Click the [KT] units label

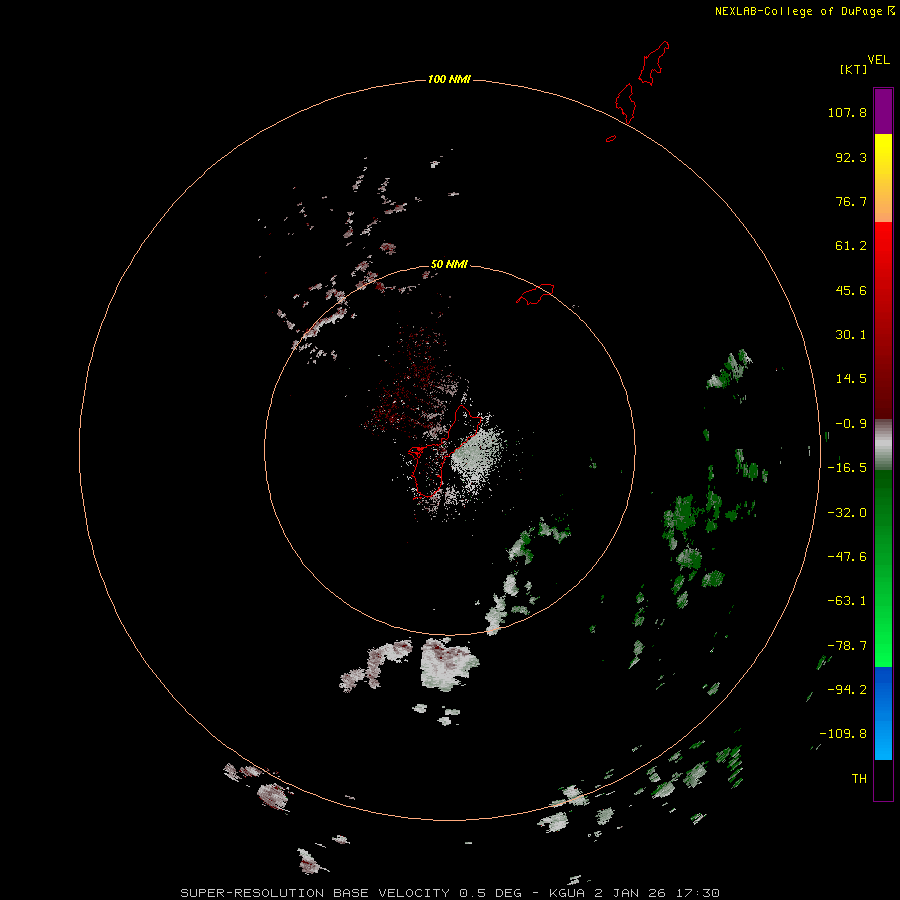click(853, 69)
